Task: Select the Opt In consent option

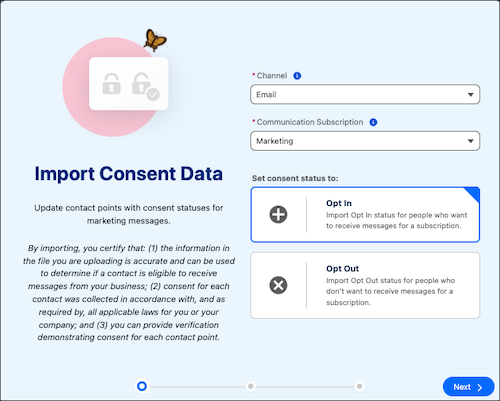Action: (x=365, y=215)
